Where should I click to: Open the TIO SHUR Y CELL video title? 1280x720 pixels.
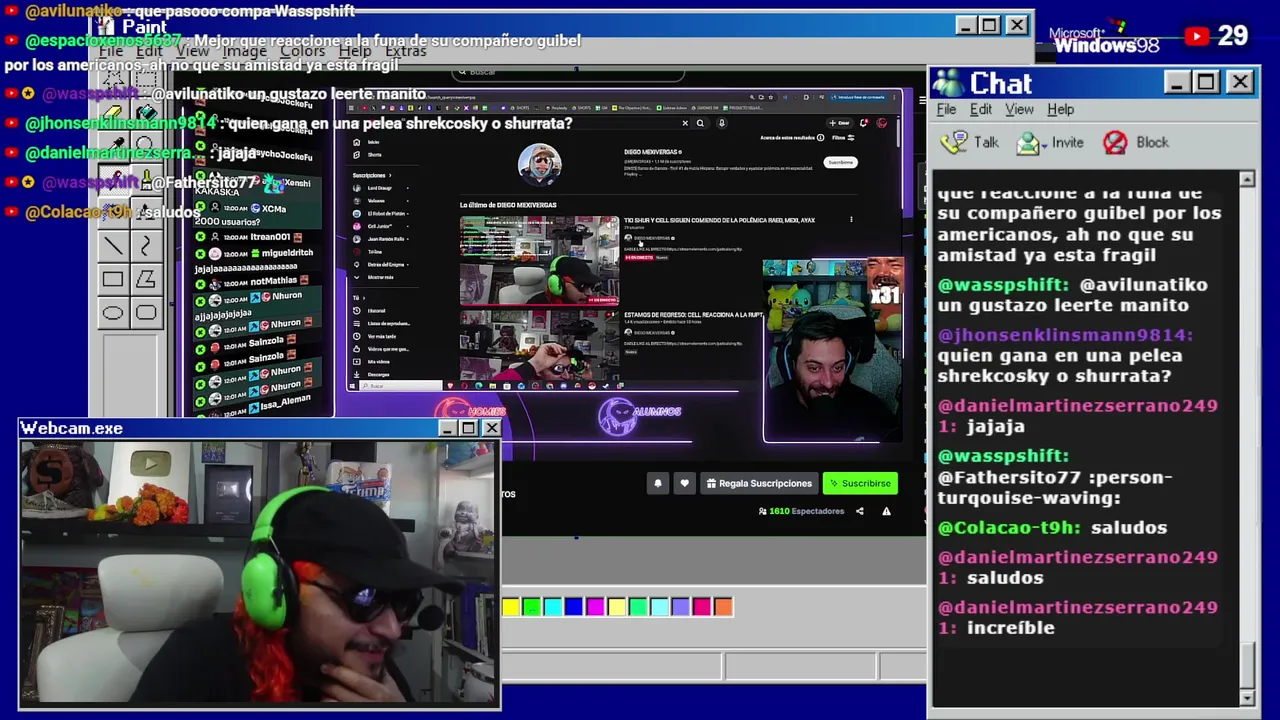[x=719, y=220]
